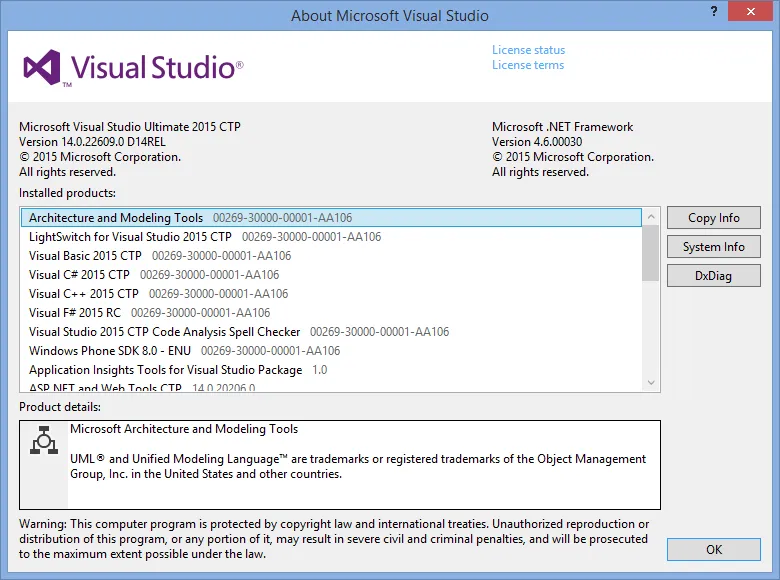Click the Installed products label
Viewport: 780px width, 580px height.
coord(67,193)
